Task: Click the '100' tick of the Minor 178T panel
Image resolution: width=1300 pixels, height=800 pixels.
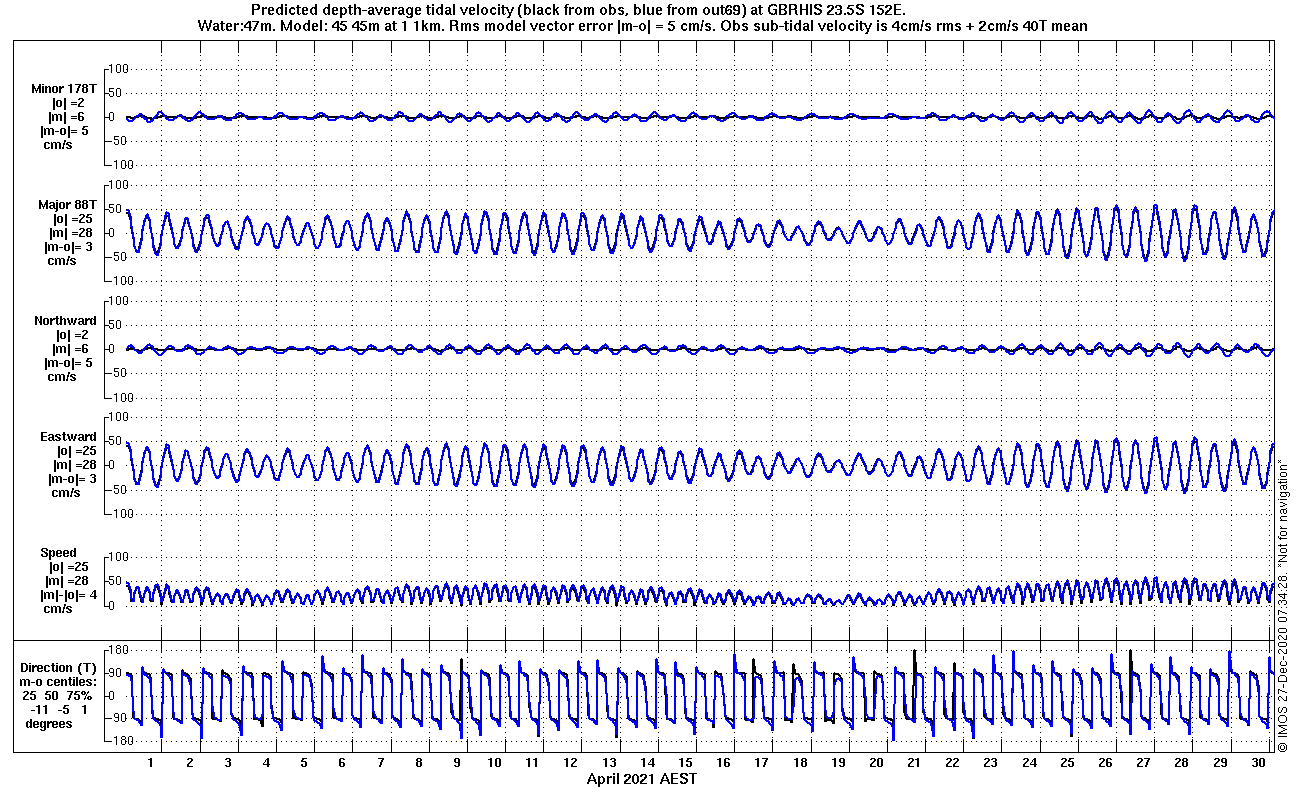Action: [120, 69]
